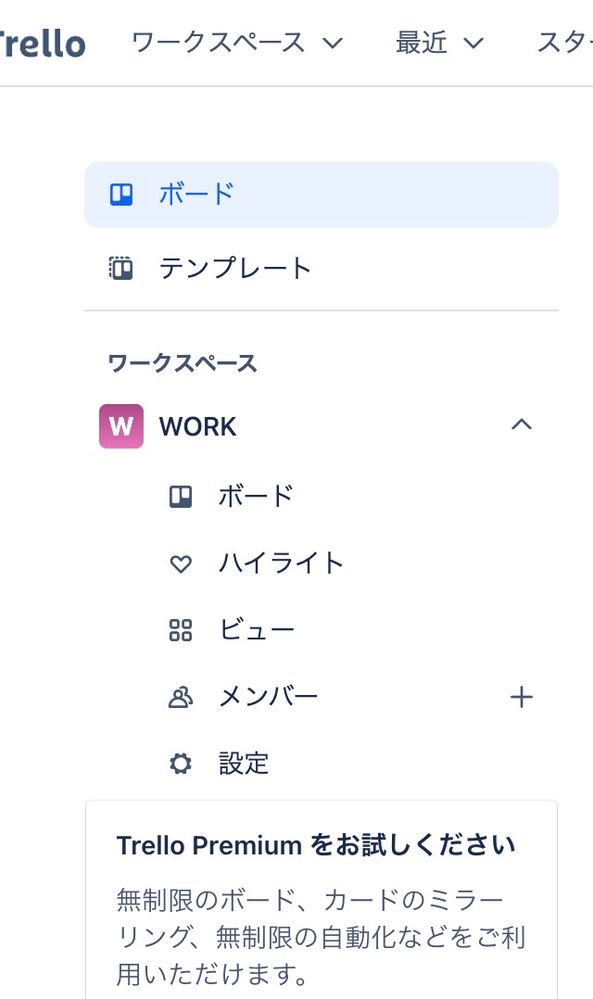593x999 pixels.
Task: Open the 最近 dropdown menu
Action: [439, 43]
